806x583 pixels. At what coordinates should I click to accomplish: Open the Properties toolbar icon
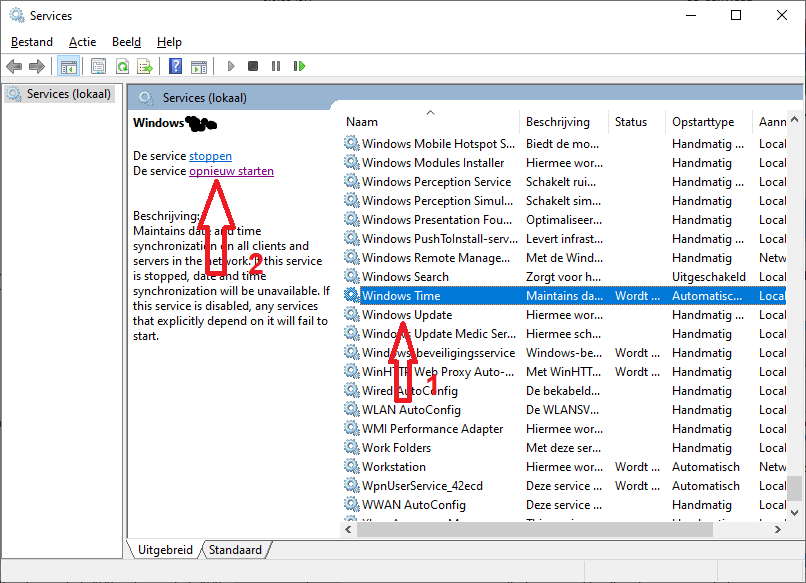98,66
